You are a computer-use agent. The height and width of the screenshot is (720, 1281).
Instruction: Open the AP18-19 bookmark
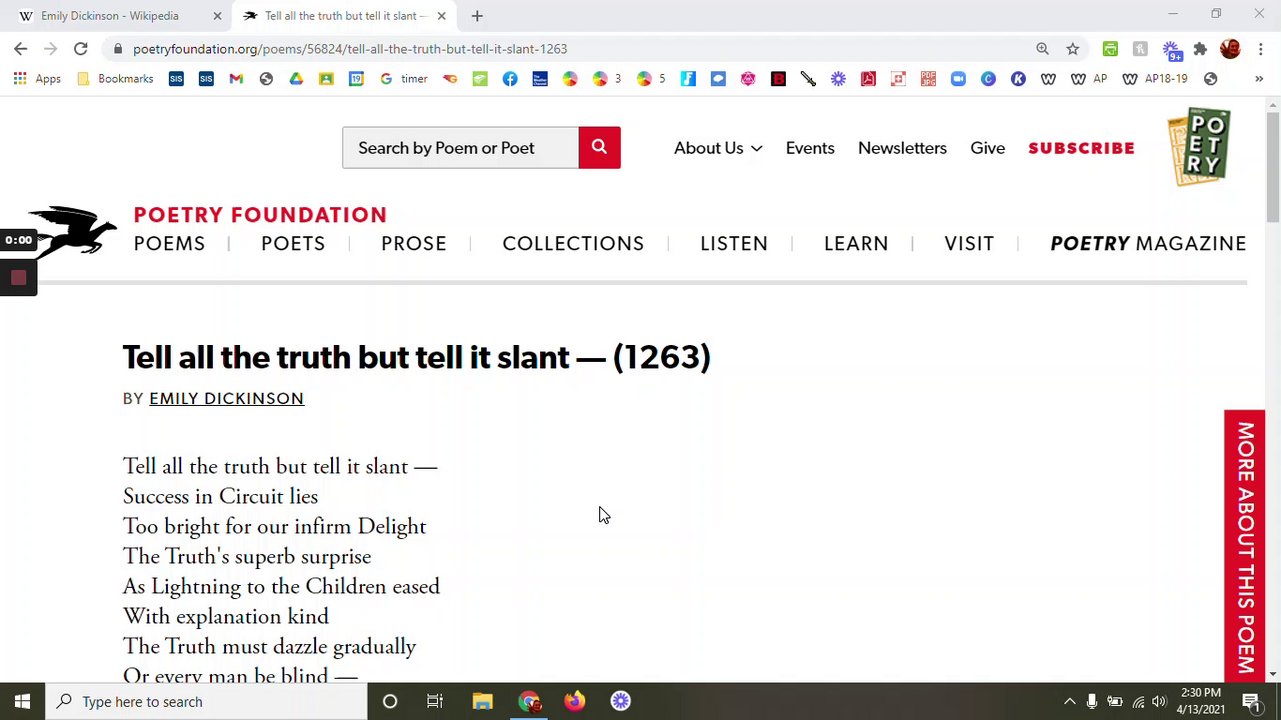coord(1156,79)
